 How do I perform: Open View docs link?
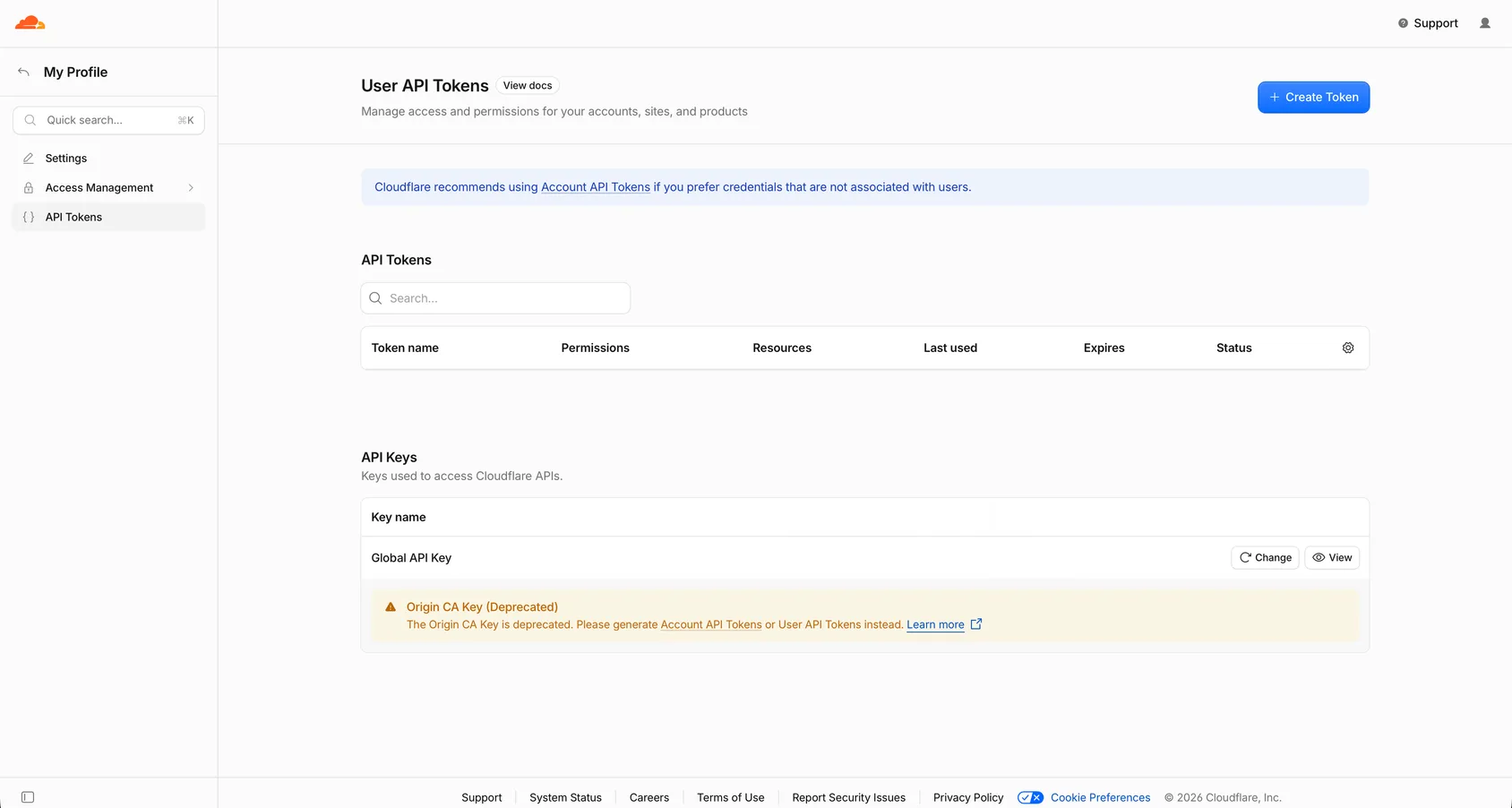[528, 86]
